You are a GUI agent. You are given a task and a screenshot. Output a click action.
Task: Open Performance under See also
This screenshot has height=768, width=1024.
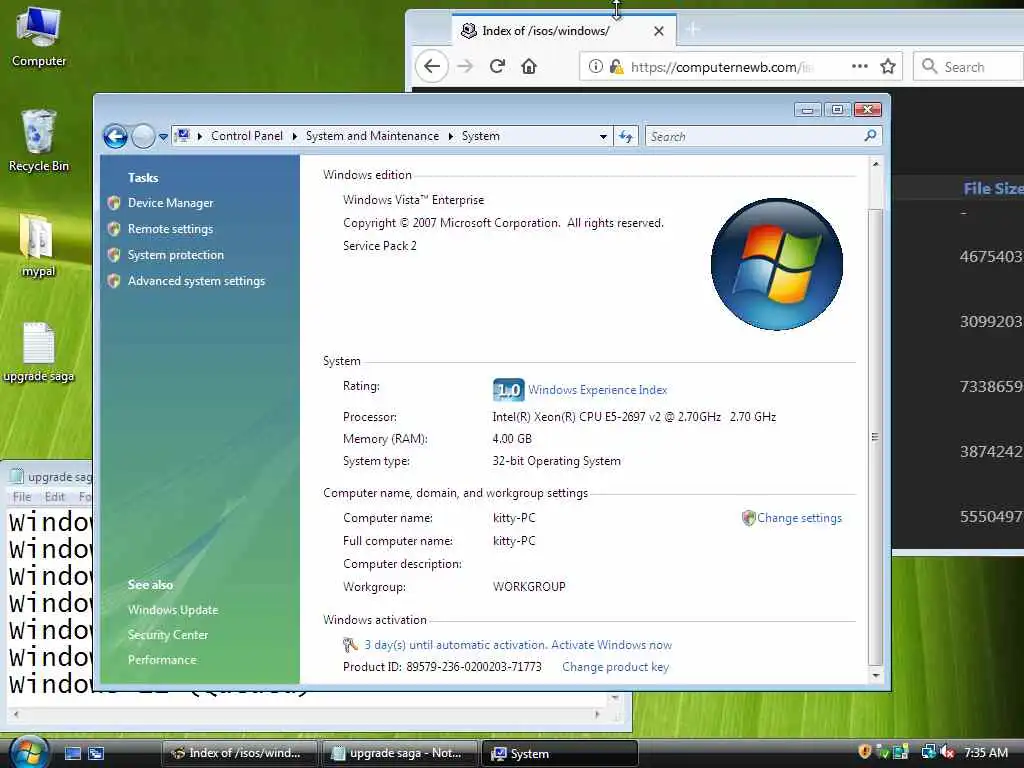tap(162, 660)
